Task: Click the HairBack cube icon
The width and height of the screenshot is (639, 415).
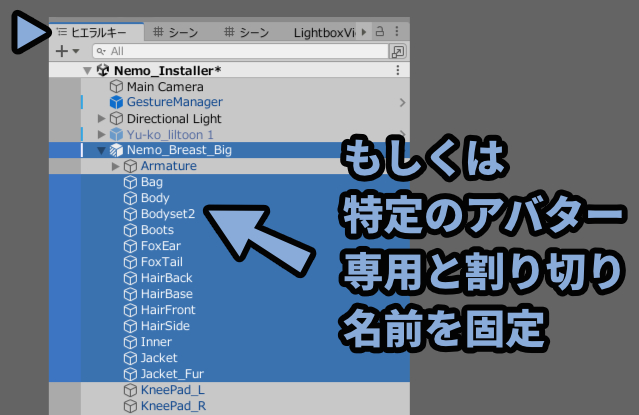Action: tap(130, 278)
